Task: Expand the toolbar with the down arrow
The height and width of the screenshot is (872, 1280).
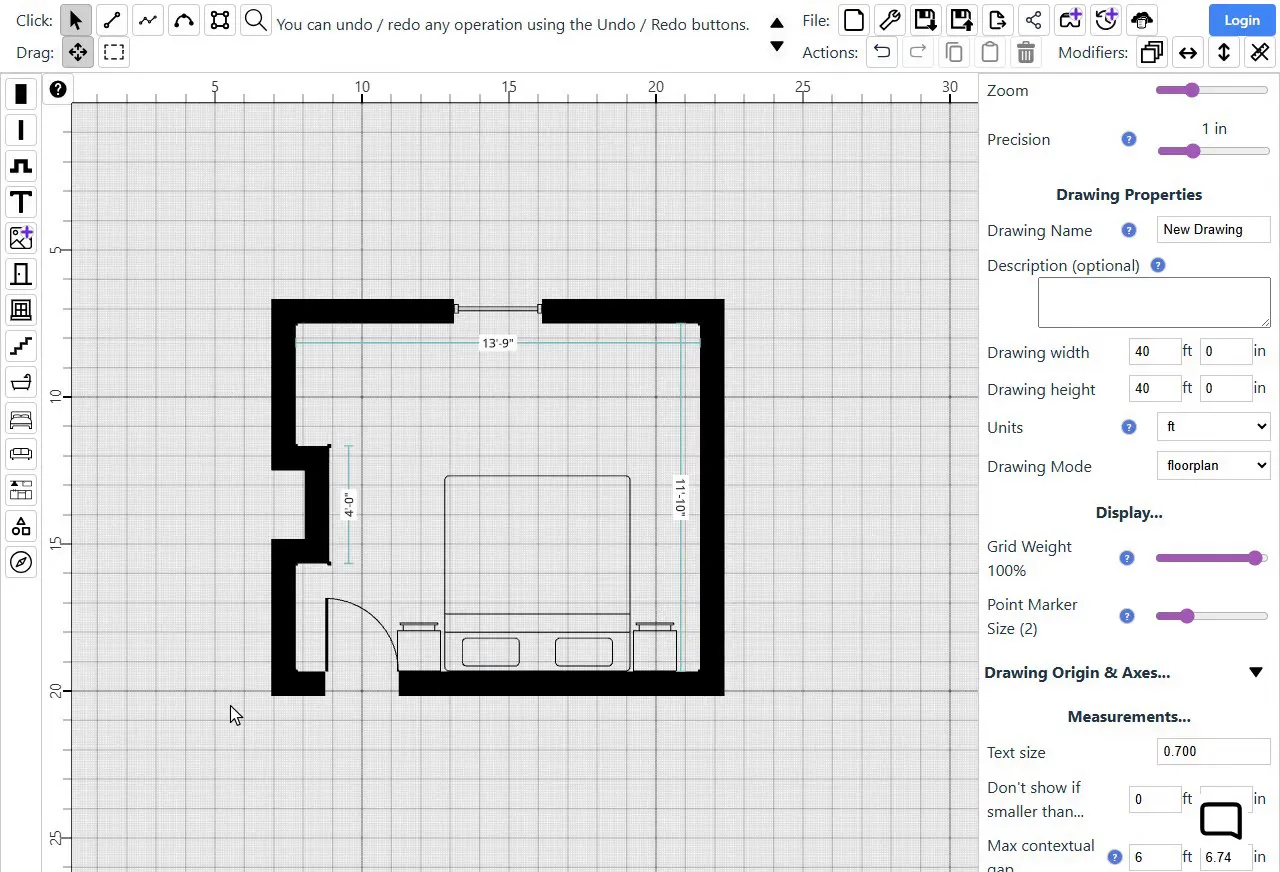Action: [777, 46]
